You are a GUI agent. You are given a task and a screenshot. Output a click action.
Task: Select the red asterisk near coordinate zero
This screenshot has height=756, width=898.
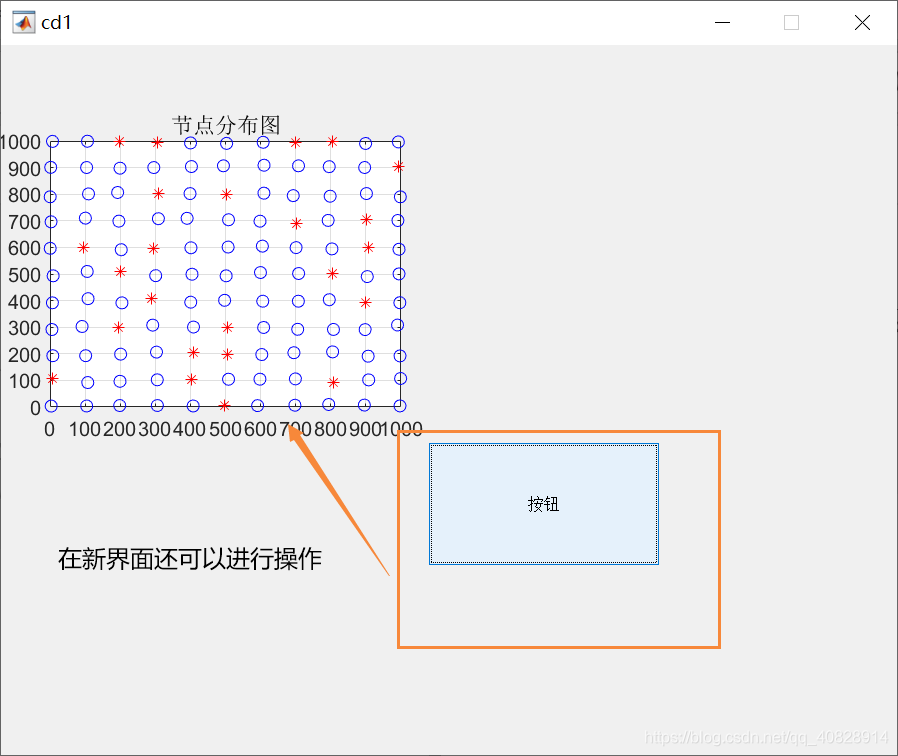pyautogui.click(x=50, y=380)
